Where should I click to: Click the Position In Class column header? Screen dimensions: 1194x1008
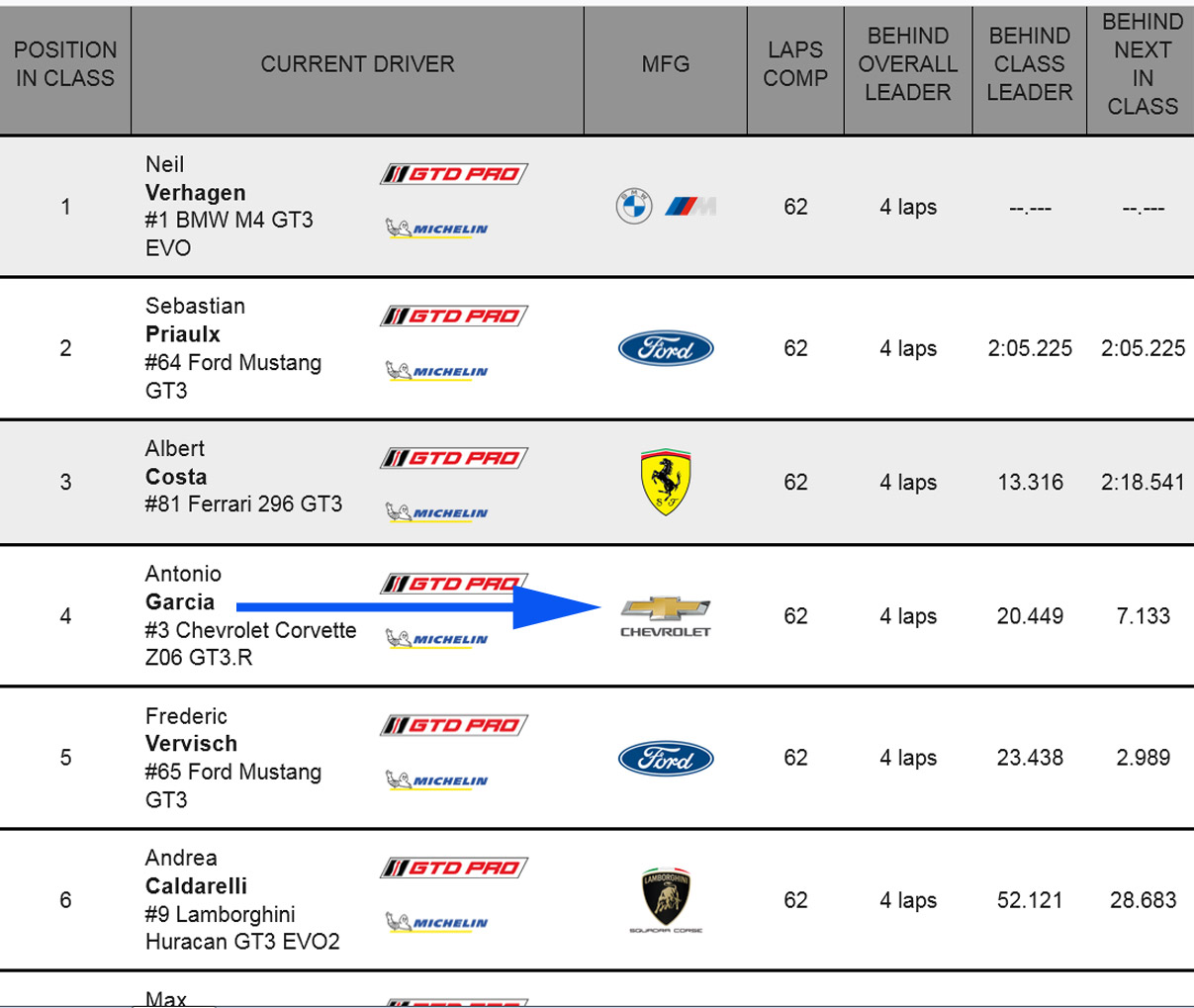point(65,64)
